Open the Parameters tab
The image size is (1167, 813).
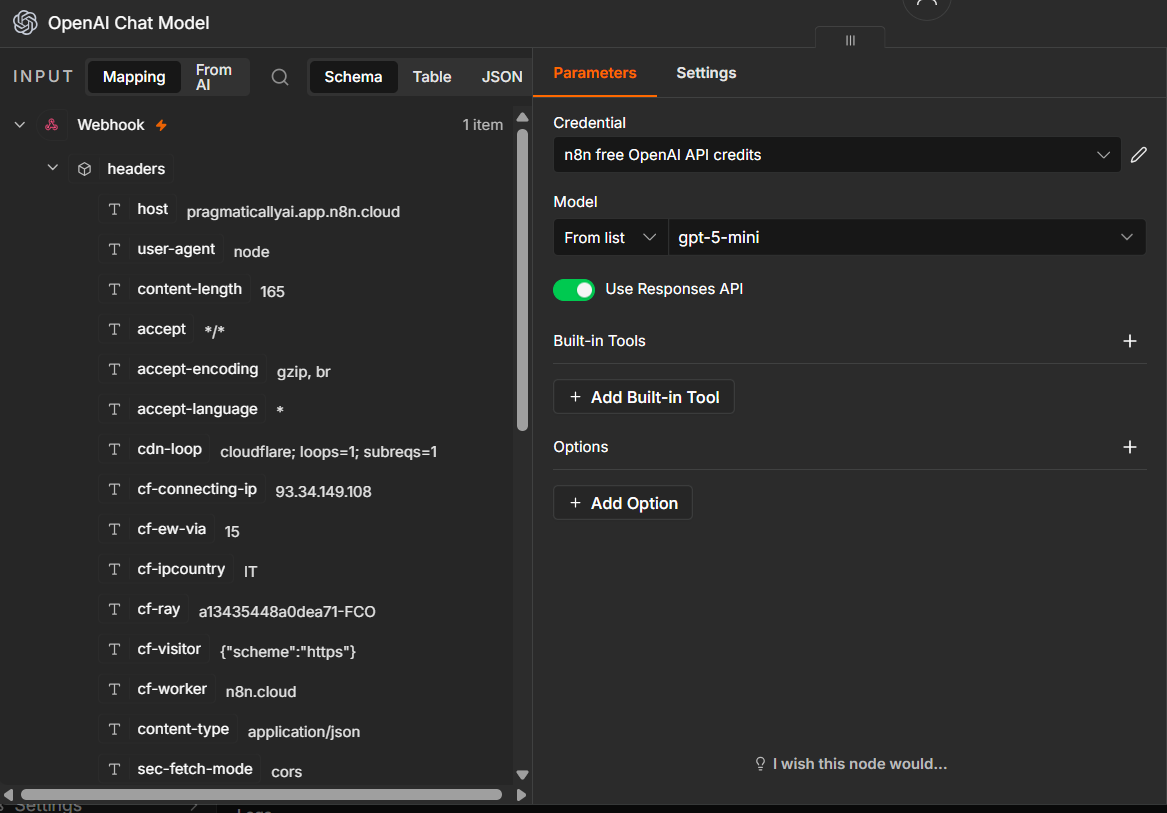(595, 73)
